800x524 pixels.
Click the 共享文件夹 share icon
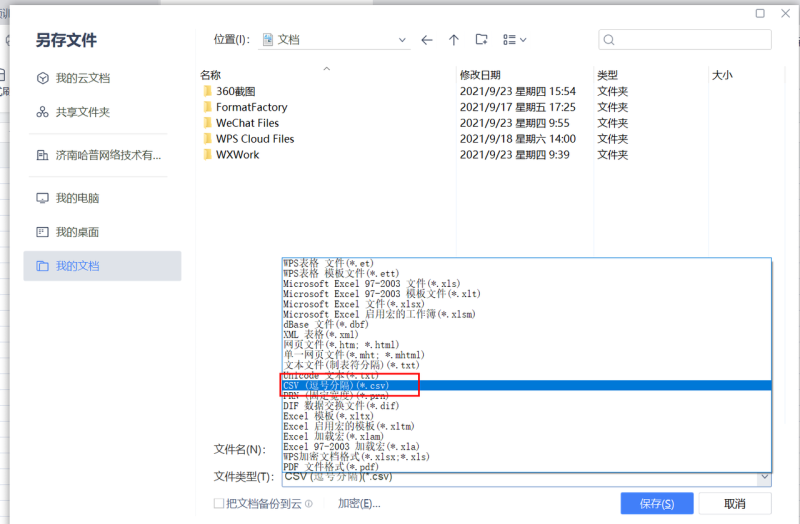click(x=42, y=112)
